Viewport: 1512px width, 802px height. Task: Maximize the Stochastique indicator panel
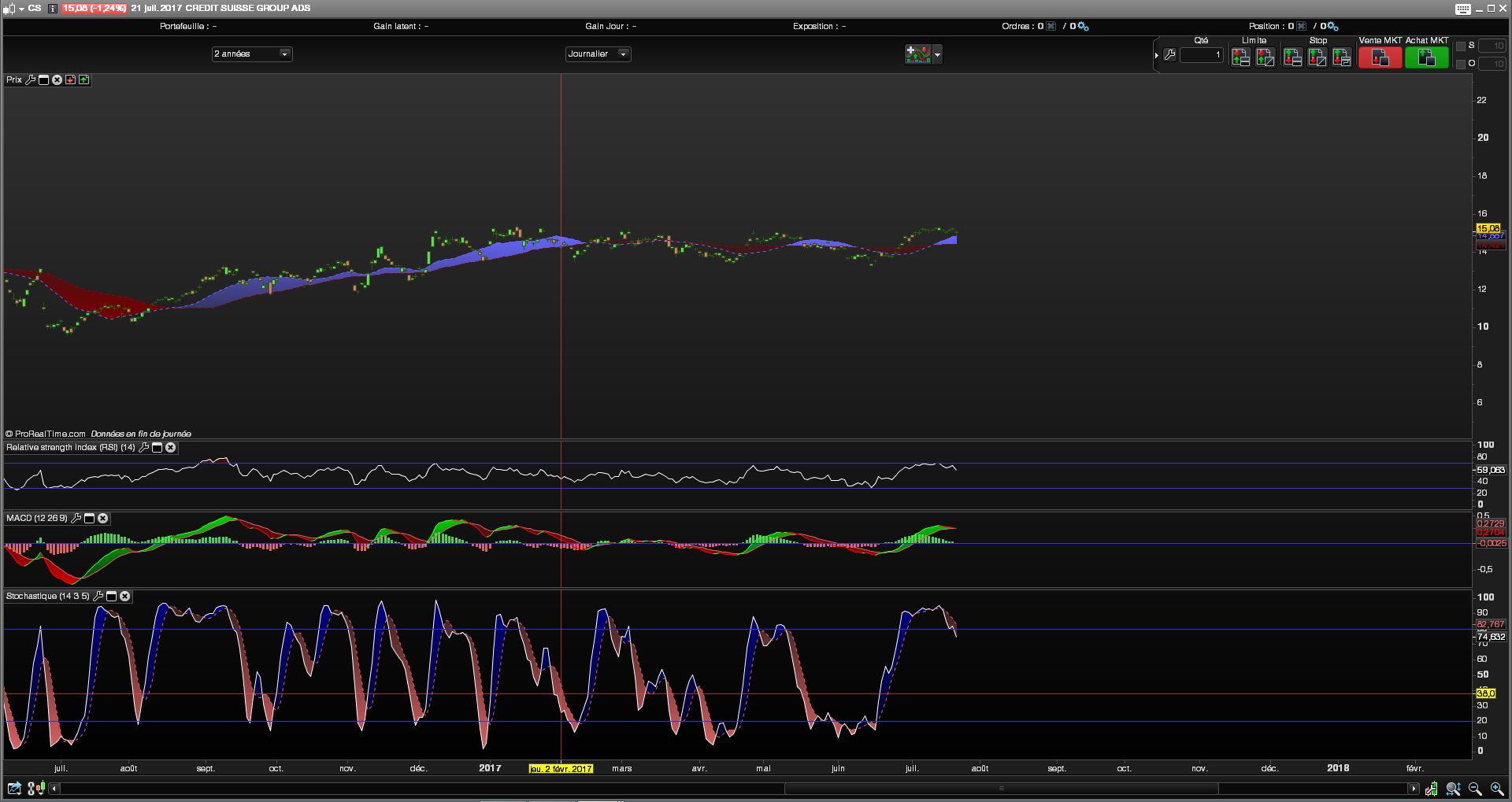point(111,596)
